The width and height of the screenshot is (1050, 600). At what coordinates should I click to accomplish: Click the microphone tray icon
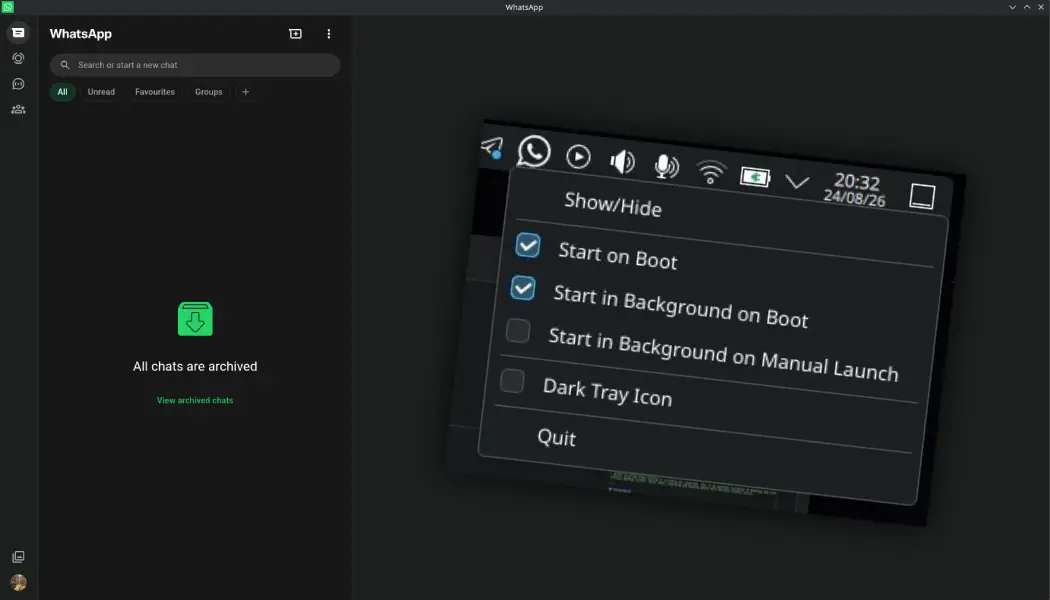(666, 166)
